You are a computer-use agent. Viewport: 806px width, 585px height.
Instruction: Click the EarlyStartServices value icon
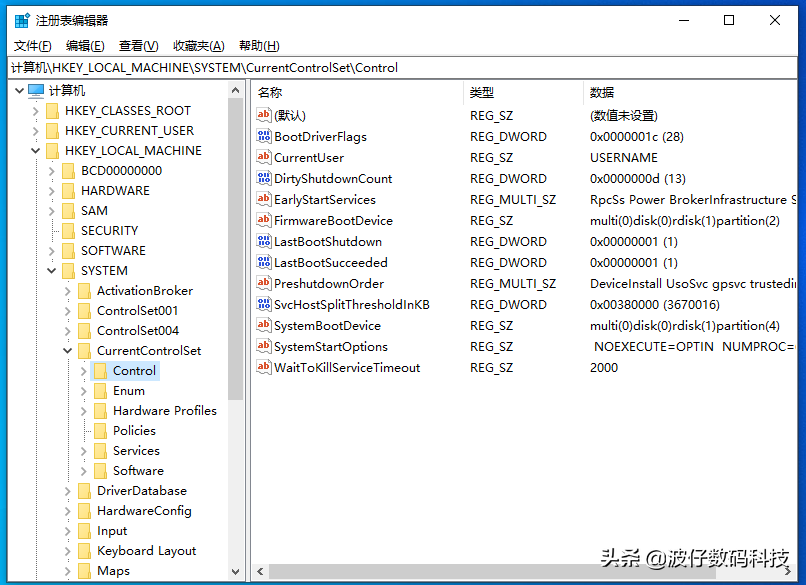(264, 199)
